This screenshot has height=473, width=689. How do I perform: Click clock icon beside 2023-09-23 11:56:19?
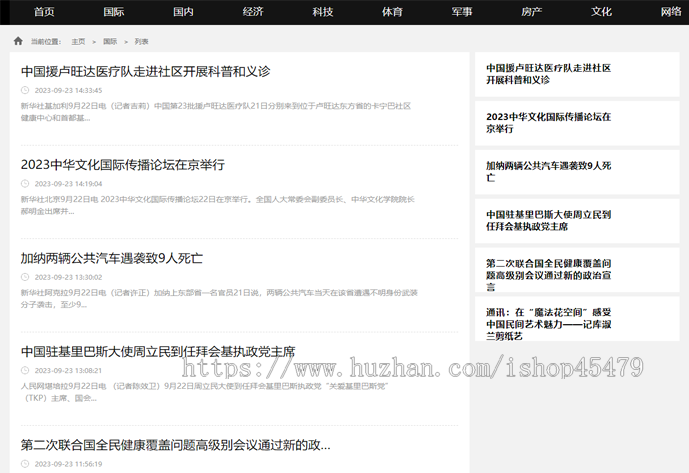click(x=25, y=464)
